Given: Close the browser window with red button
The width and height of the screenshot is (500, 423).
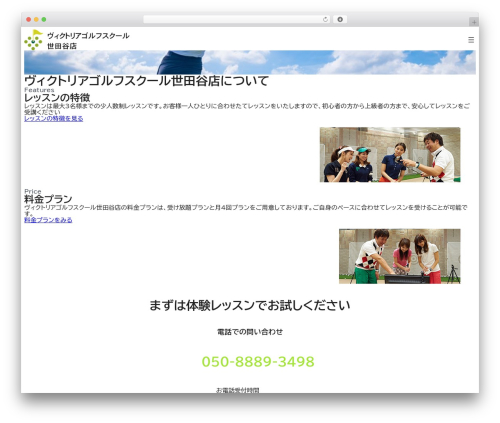Looking at the screenshot, I should (29, 19).
